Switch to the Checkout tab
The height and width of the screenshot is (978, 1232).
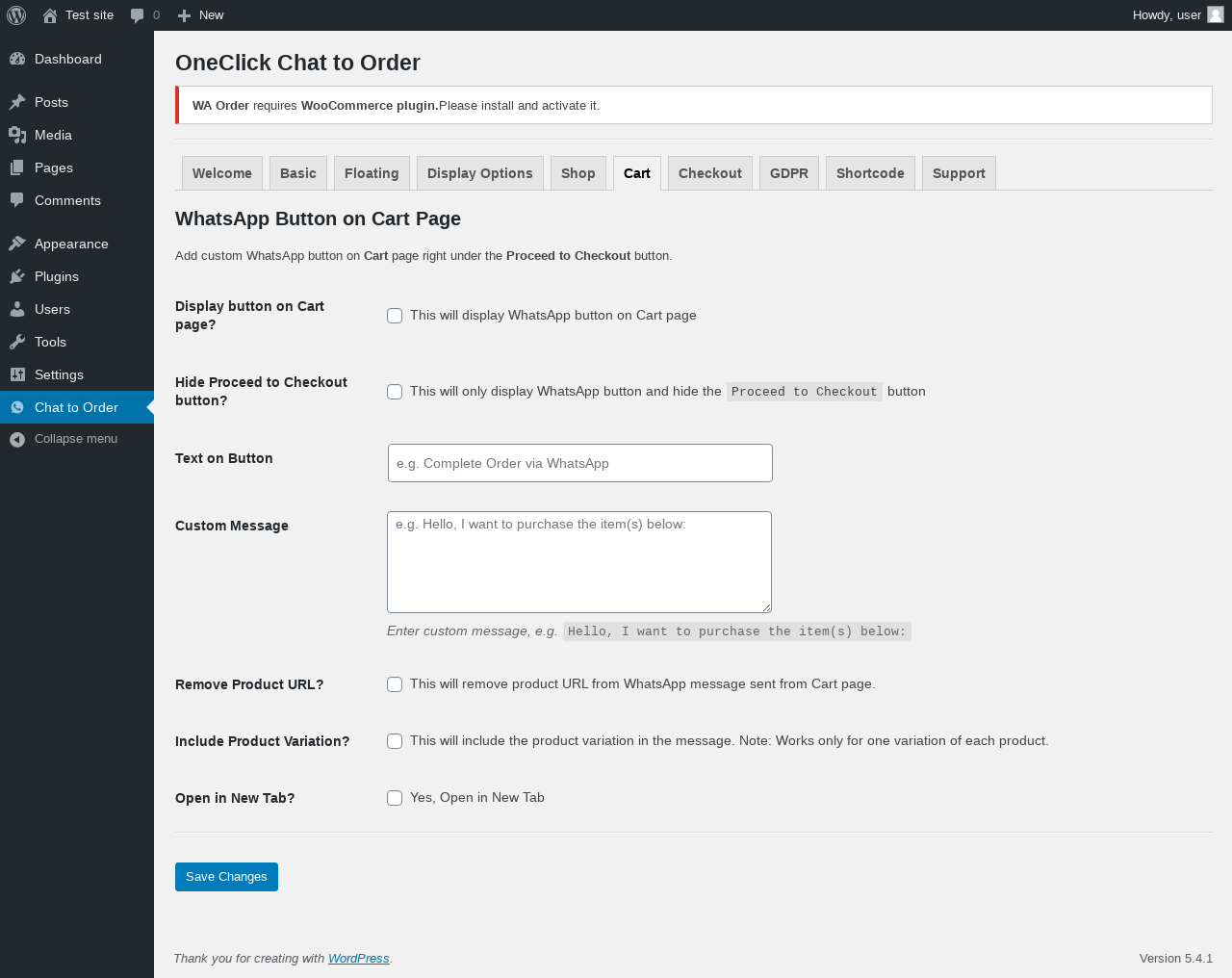pyautogui.click(x=710, y=173)
